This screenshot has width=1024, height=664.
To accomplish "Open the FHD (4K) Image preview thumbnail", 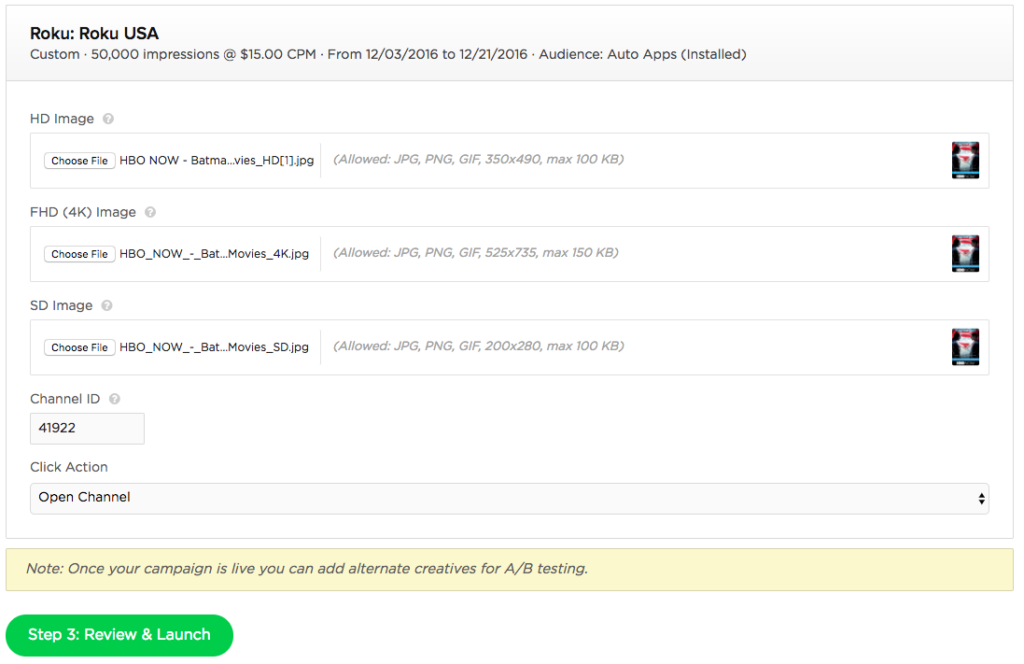I will pos(965,254).
